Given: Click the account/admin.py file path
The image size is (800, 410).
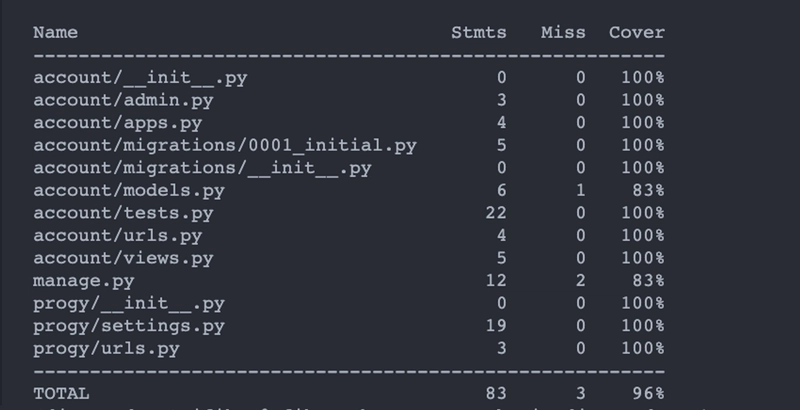Looking at the screenshot, I should point(123,100).
